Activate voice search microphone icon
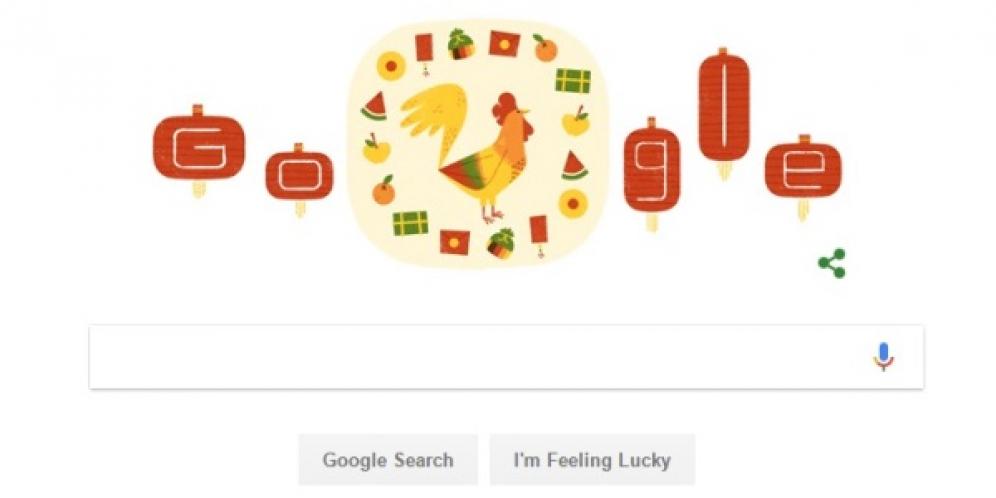 (883, 356)
